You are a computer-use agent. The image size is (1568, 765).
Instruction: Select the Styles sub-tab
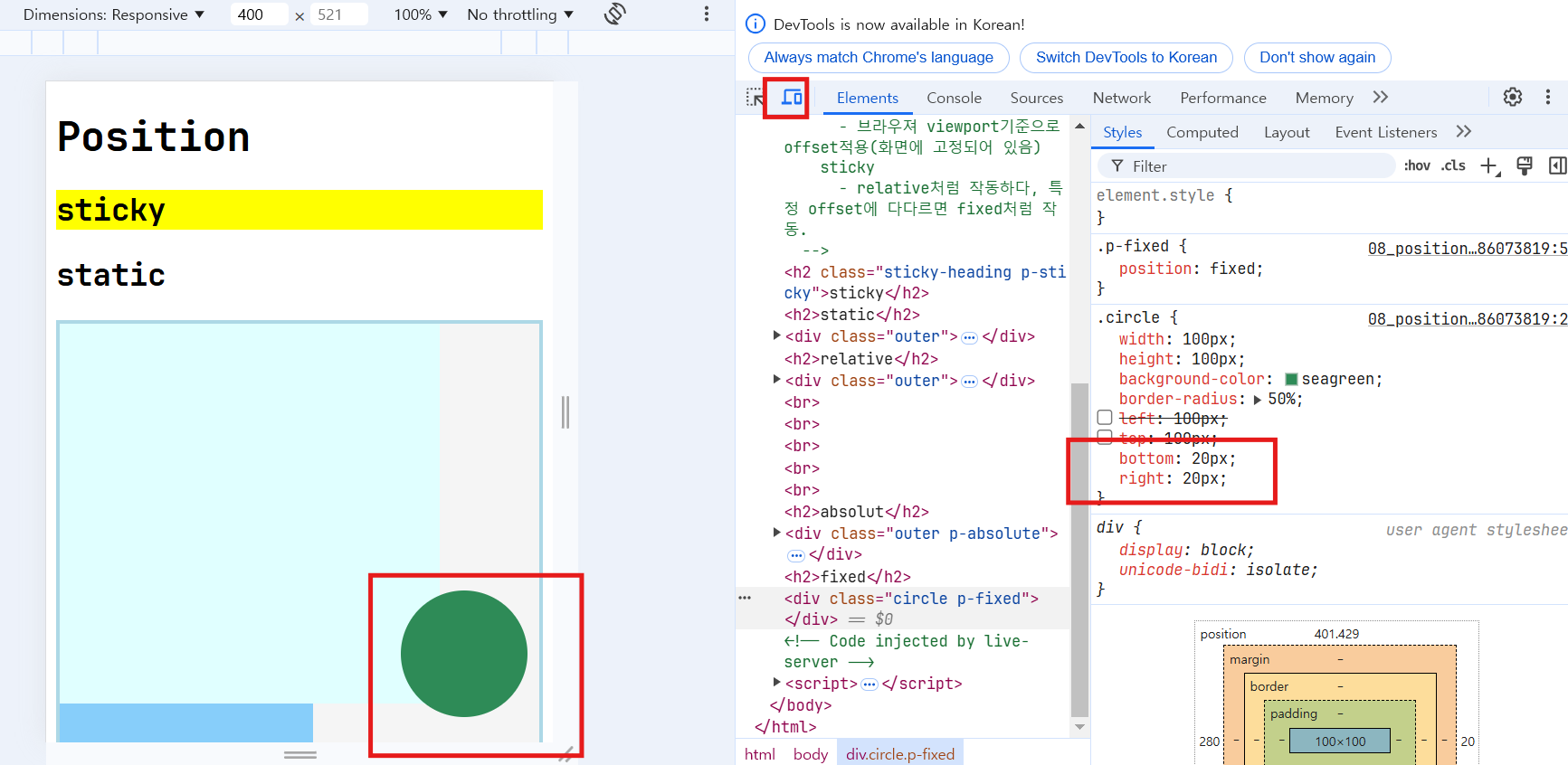click(1122, 132)
